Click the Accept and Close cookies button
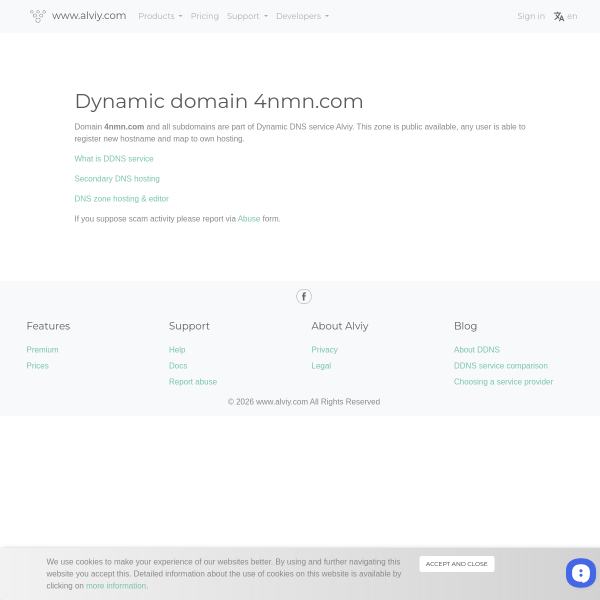The height and width of the screenshot is (600, 600). [x=457, y=564]
